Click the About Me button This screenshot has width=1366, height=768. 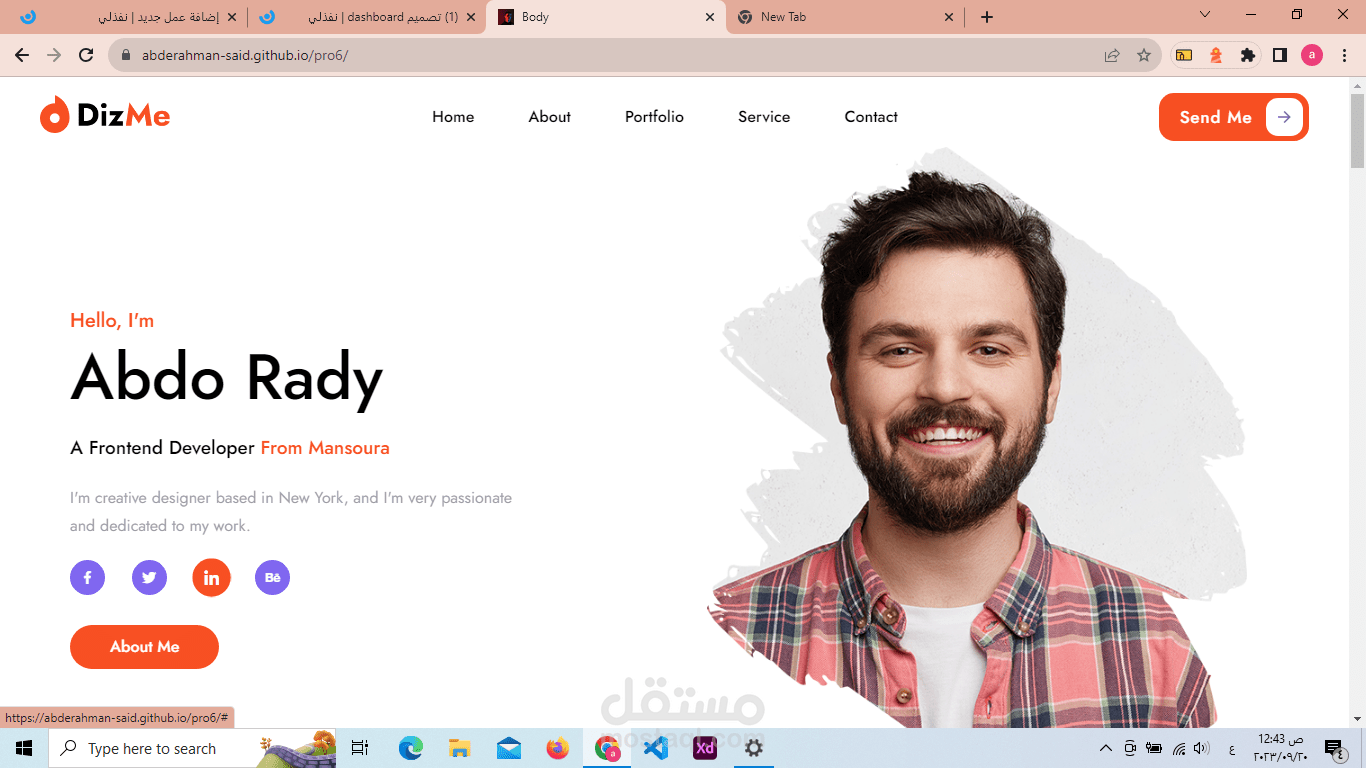click(144, 647)
